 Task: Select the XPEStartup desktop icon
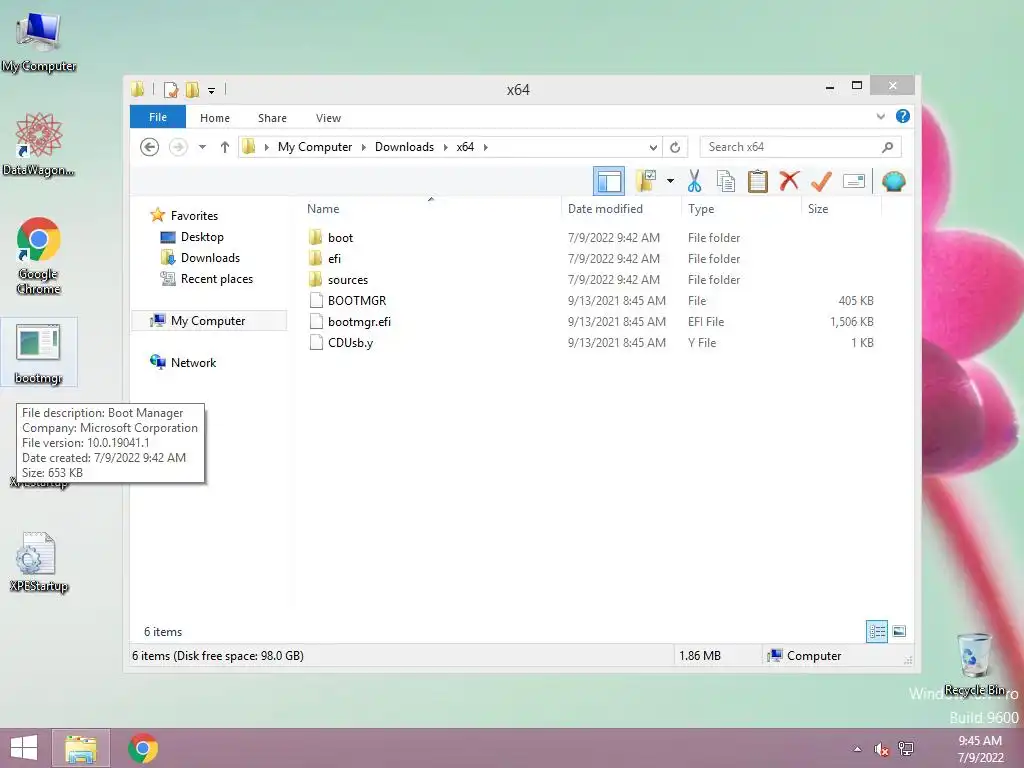[x=39, y=562]
